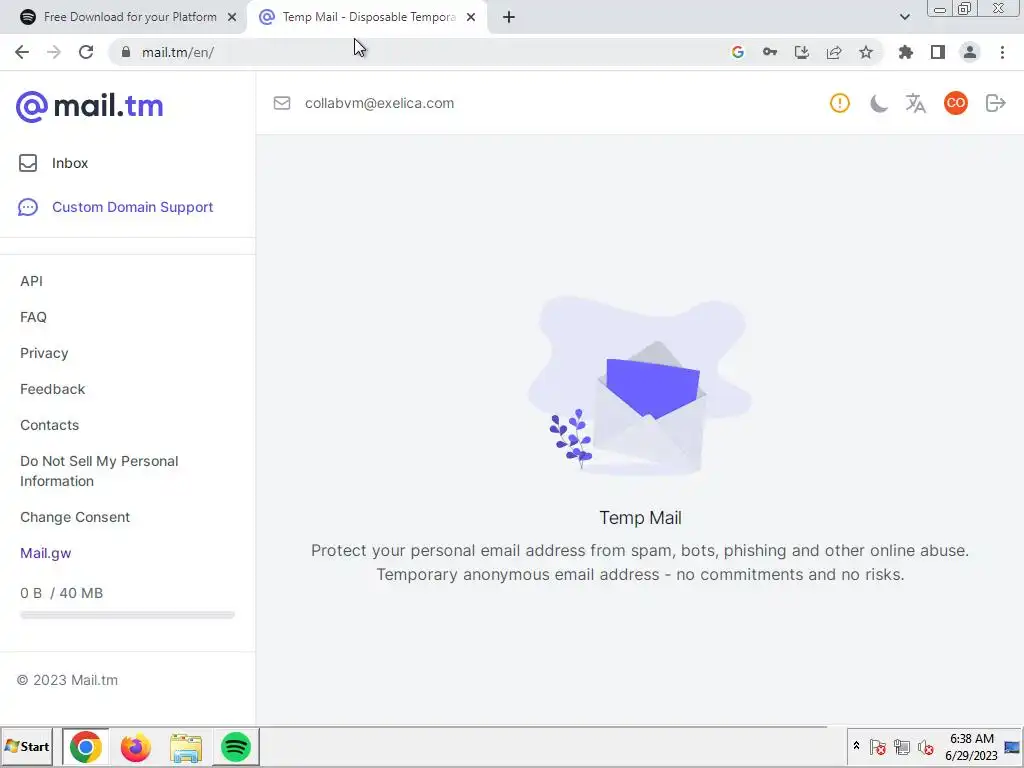Click the share page icon
This screenshot has width=1024, height=768.
click(x=834, y=52)
